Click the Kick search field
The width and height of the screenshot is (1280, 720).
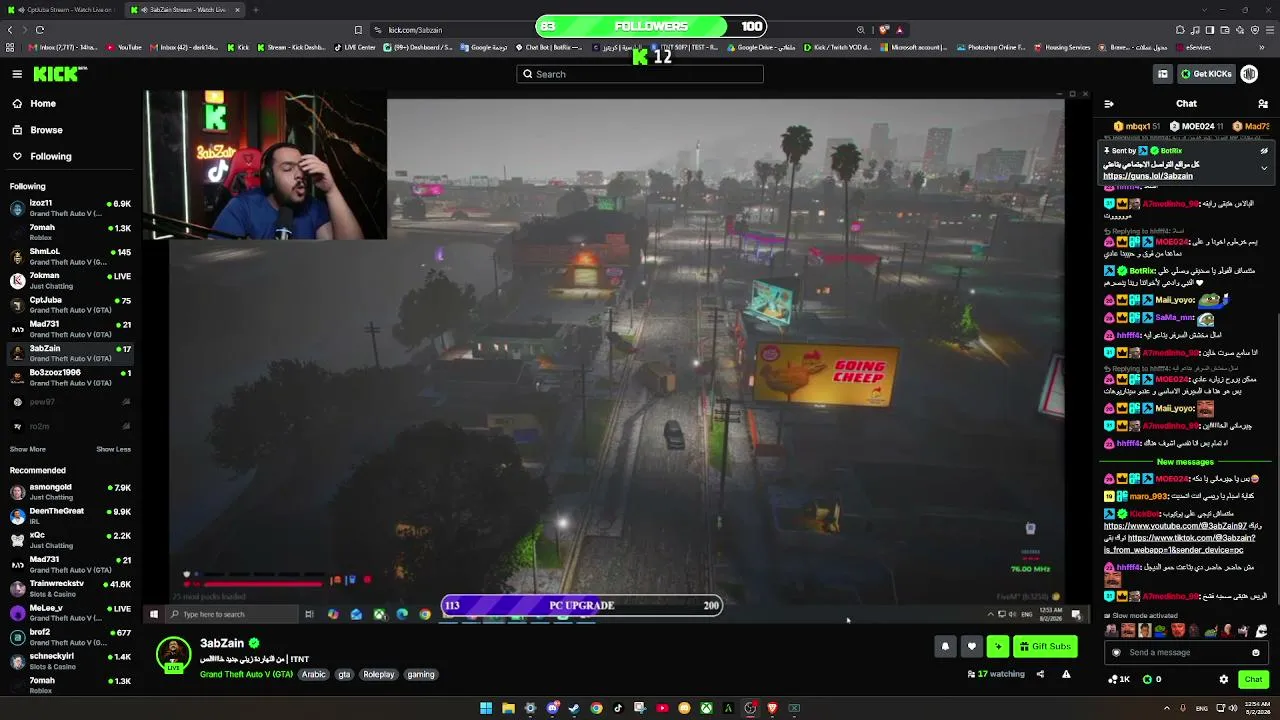(x=640, y=74)
